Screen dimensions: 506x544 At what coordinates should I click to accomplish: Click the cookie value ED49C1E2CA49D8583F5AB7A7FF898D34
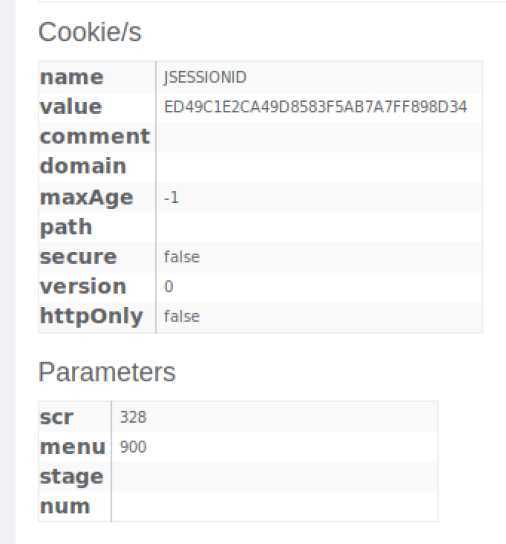tap(315, 107)
